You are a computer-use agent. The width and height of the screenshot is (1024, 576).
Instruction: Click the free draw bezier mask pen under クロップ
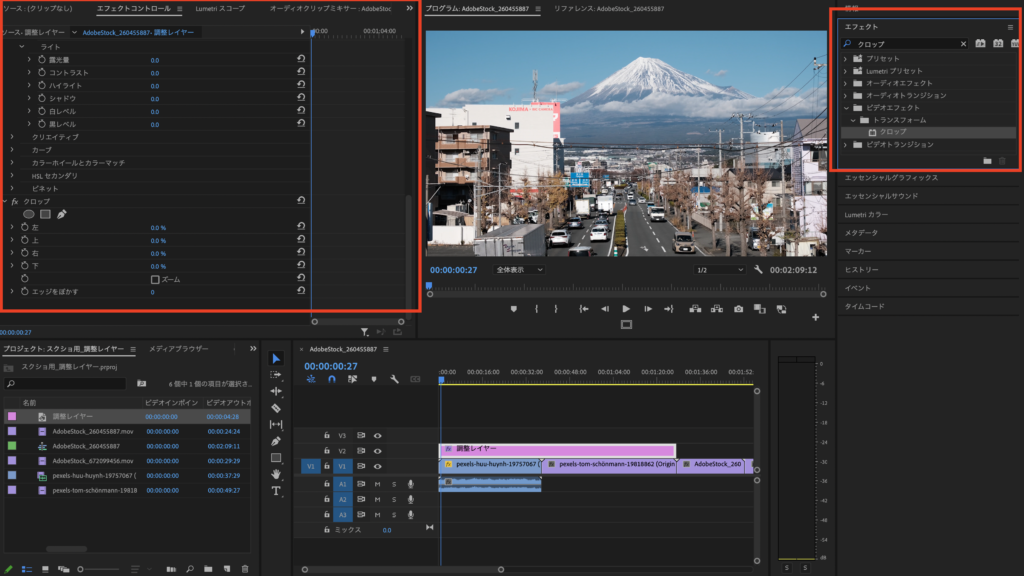62,214
